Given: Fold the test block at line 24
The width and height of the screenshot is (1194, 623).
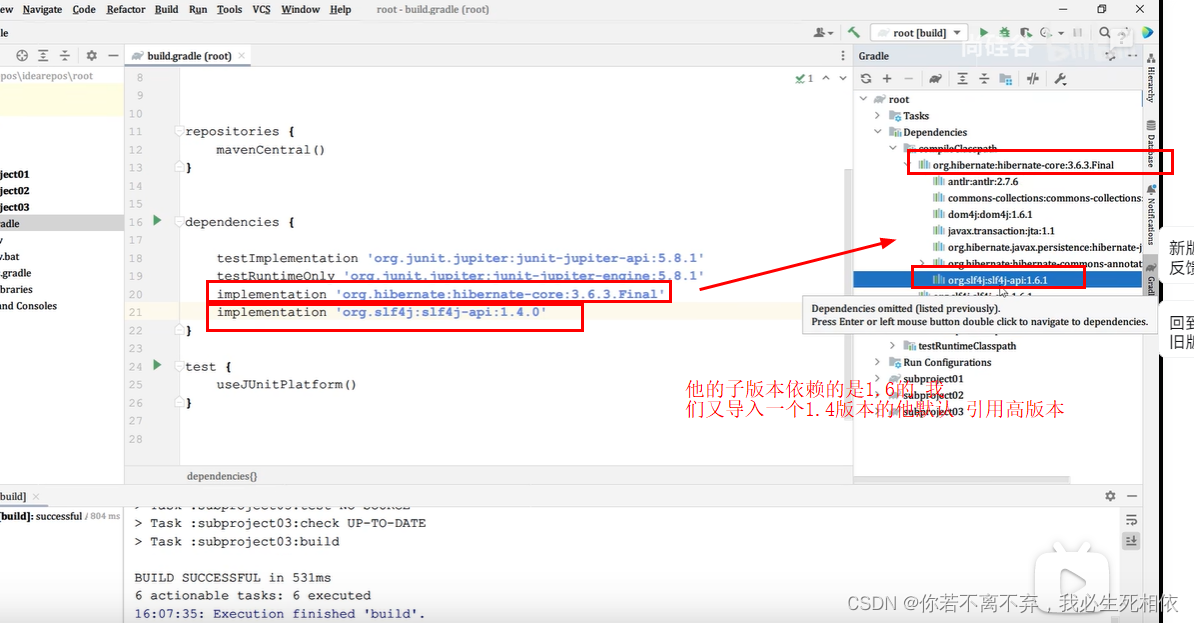Looking at the screenshot, I should pyautogui.click(x=179, y=366).
